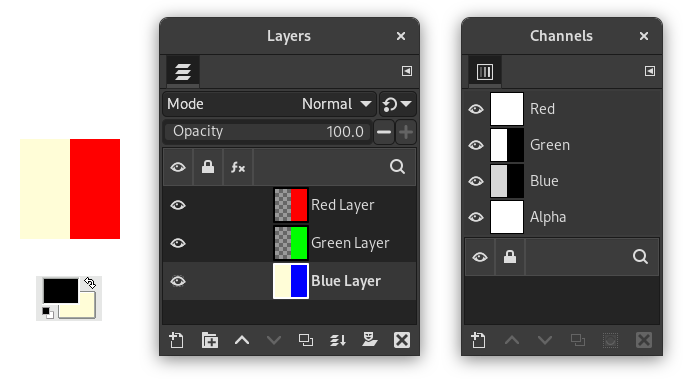683x379 pixels.
Task: Select the Alpha channel thumbnail
Action: pos(507,217)
